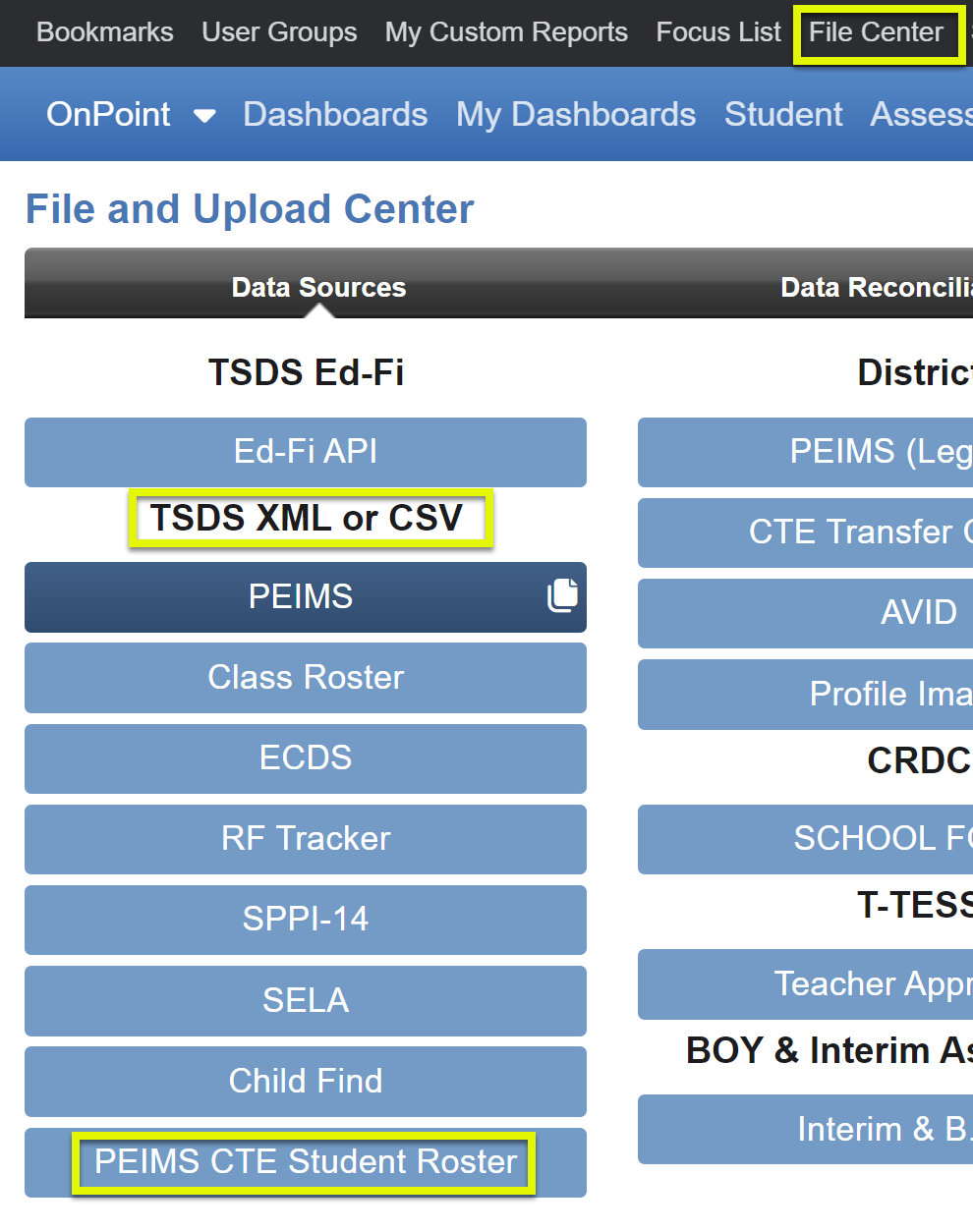Click the ECDS button
Image resolution: width=973 pixels, height=1232 pixels.
[305, 757]
